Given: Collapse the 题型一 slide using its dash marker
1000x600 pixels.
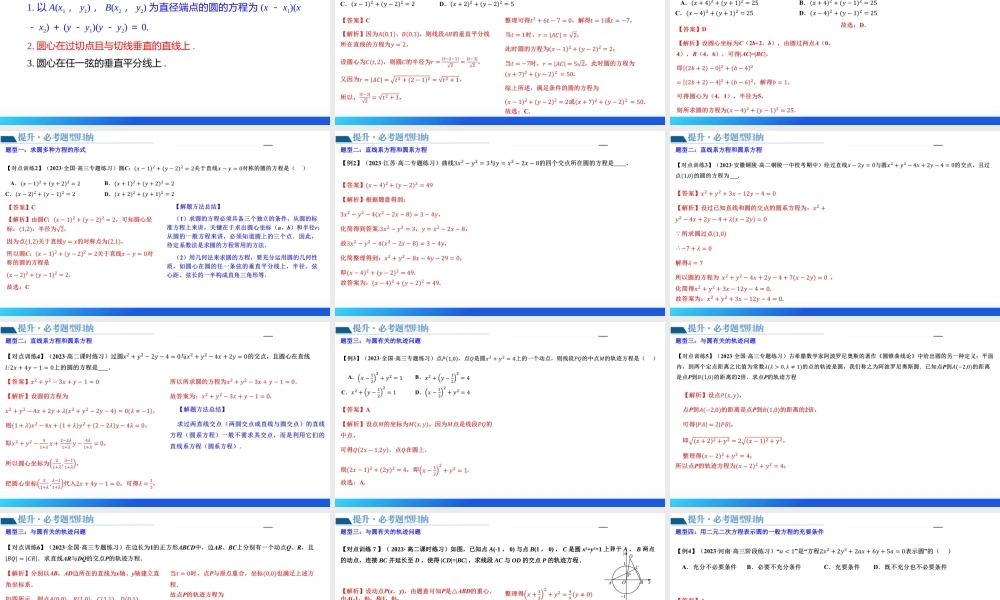Looking at the screenshot, I should [x=268, y=145].
